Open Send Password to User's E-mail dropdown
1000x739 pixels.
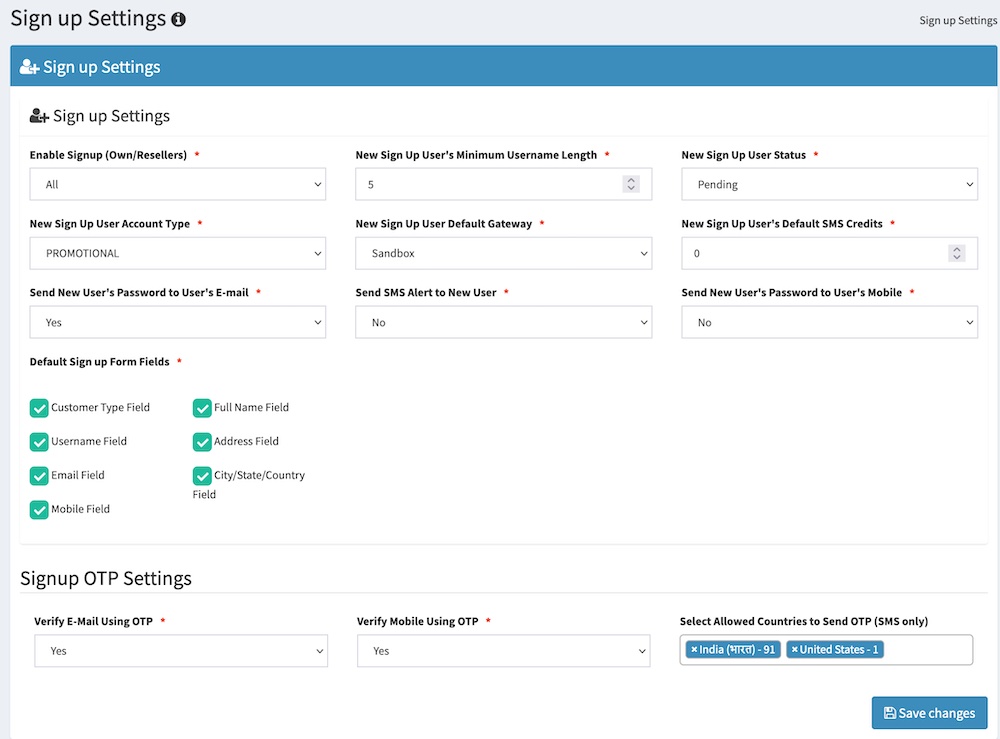point(177,322)
